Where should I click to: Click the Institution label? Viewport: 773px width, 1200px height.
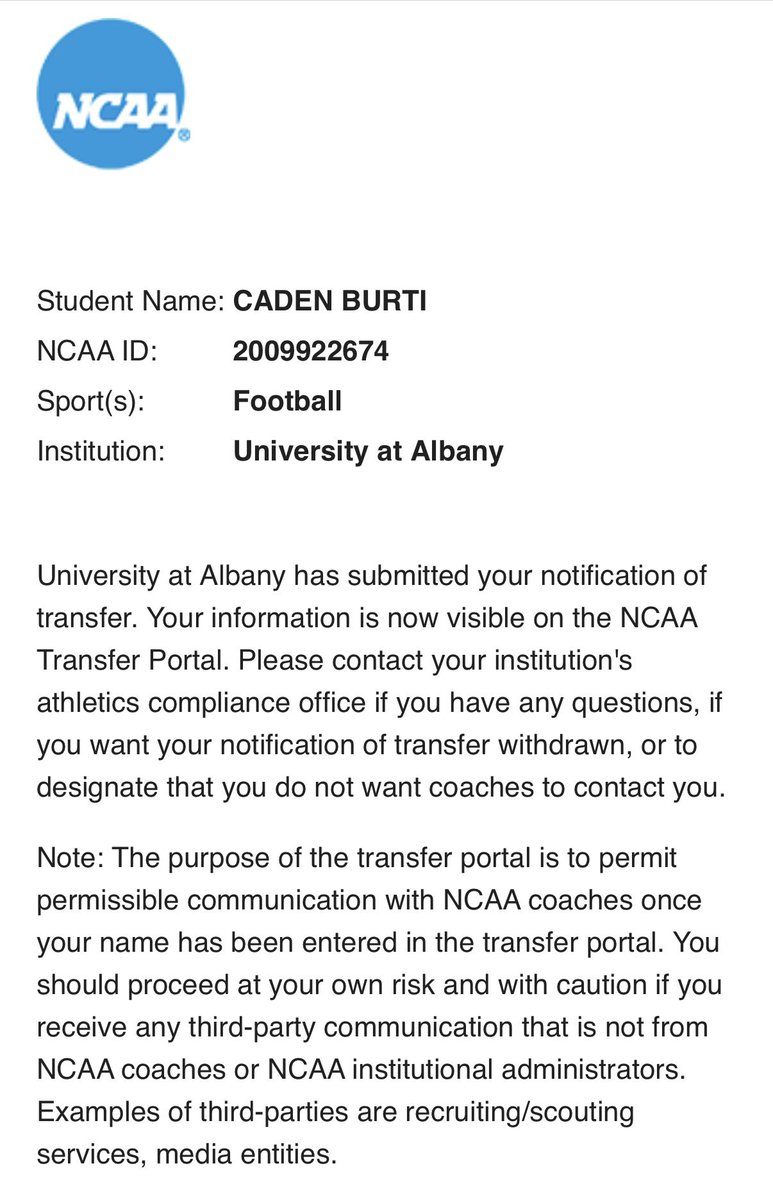100,452
